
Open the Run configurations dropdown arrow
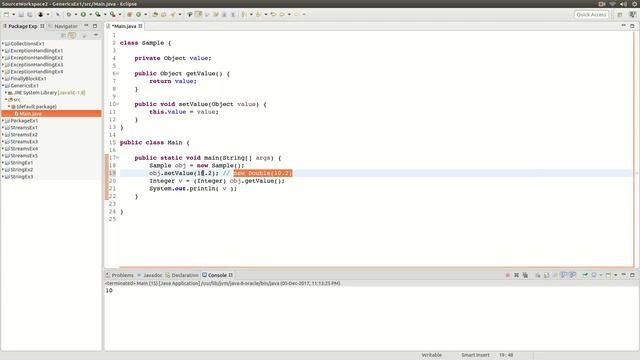tap(90, 14)
